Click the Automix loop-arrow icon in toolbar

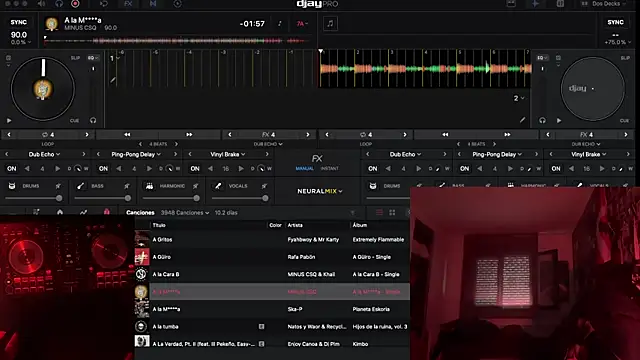tap(104, 4)
